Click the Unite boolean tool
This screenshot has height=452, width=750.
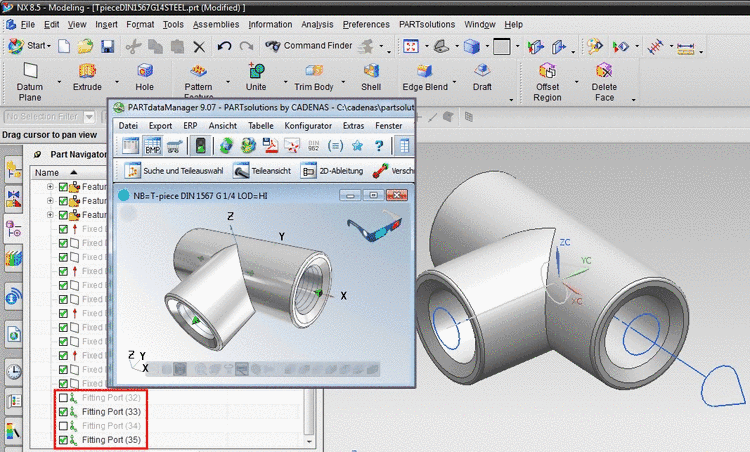pos(256,77)
